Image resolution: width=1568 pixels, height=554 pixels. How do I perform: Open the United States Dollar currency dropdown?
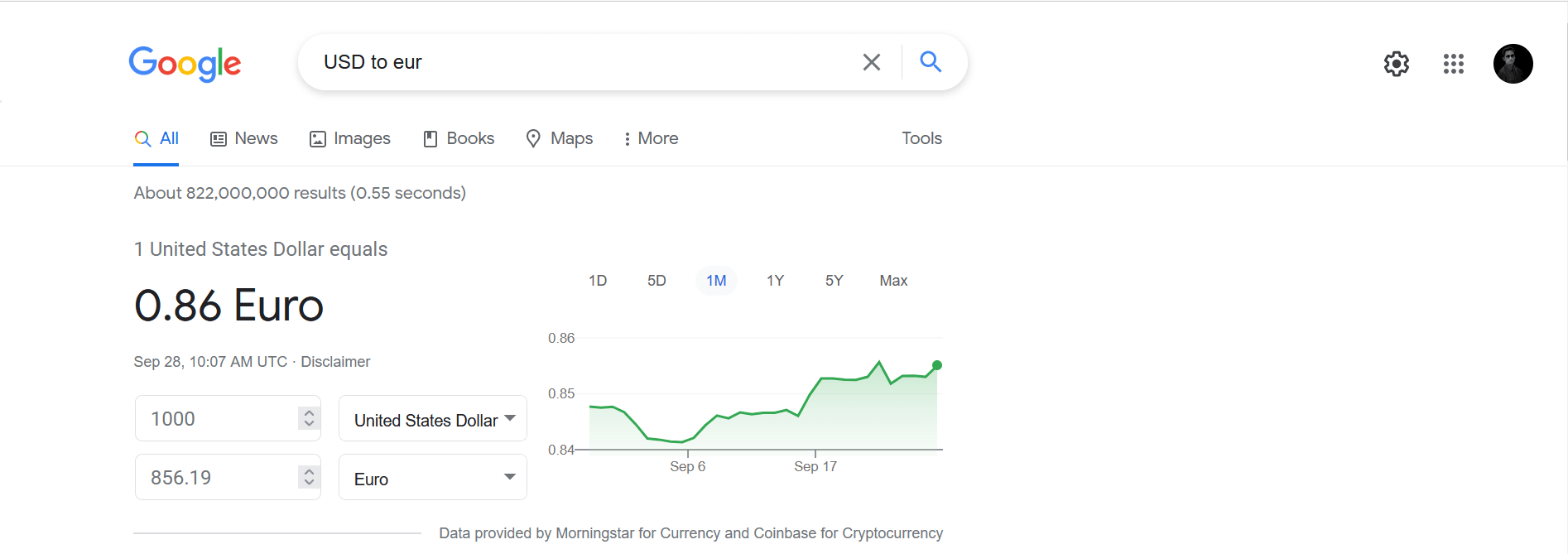tap(433, 419)
